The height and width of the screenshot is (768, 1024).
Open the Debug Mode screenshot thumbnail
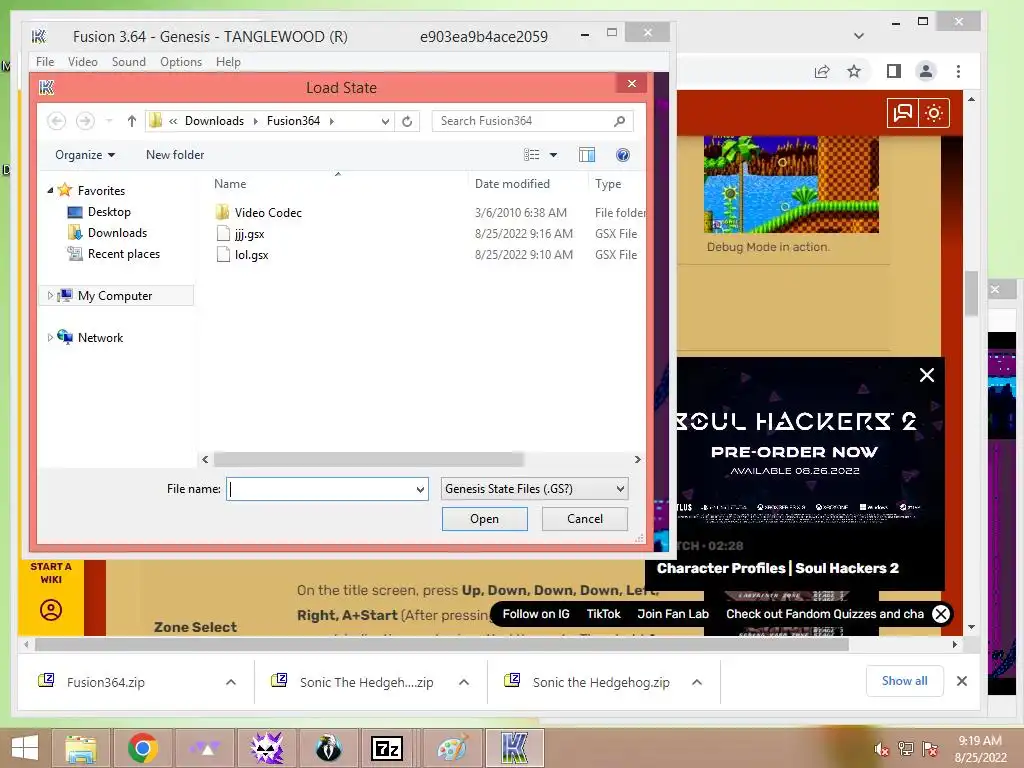point(791,184)
